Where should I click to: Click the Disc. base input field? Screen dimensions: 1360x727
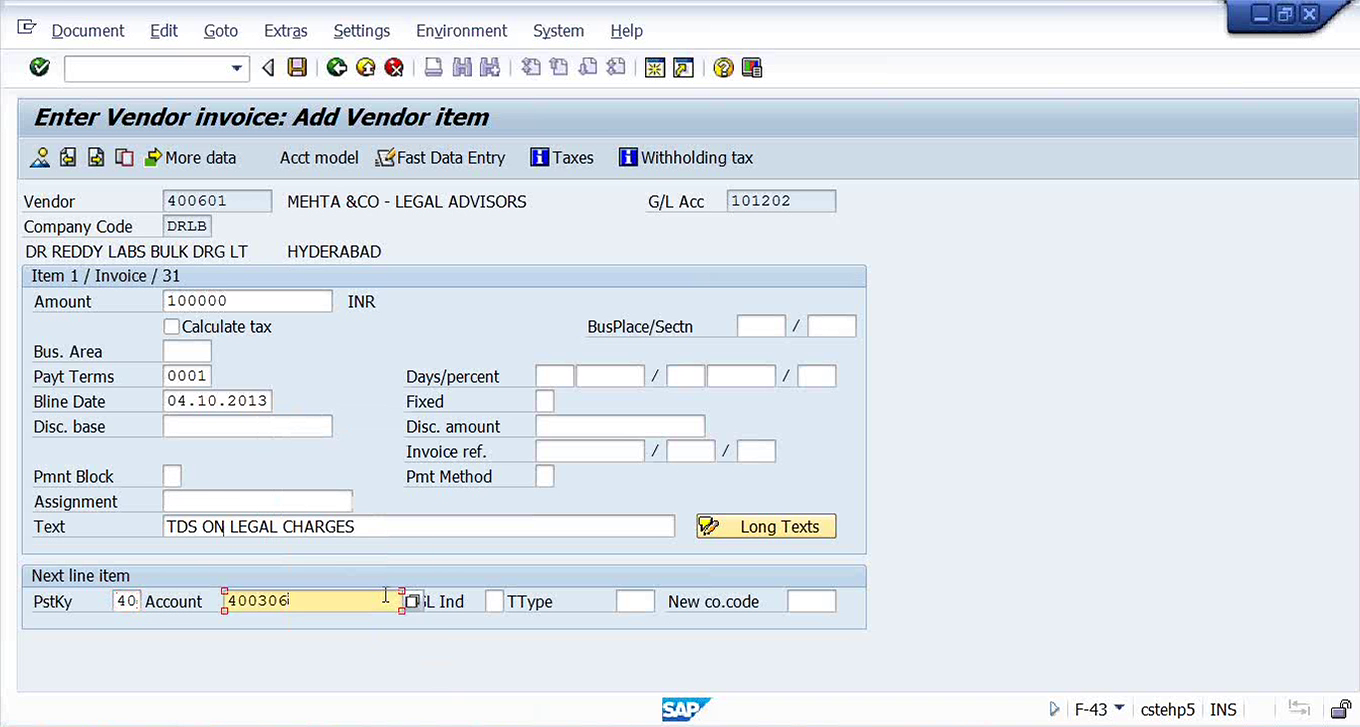click(247, 426)
